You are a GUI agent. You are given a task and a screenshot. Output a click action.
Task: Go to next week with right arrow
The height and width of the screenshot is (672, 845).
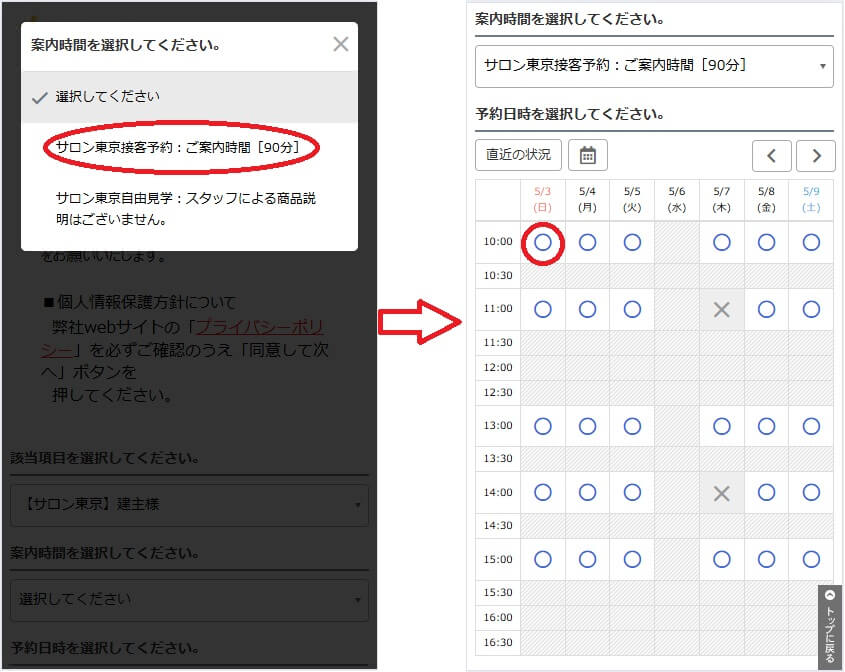816,155
